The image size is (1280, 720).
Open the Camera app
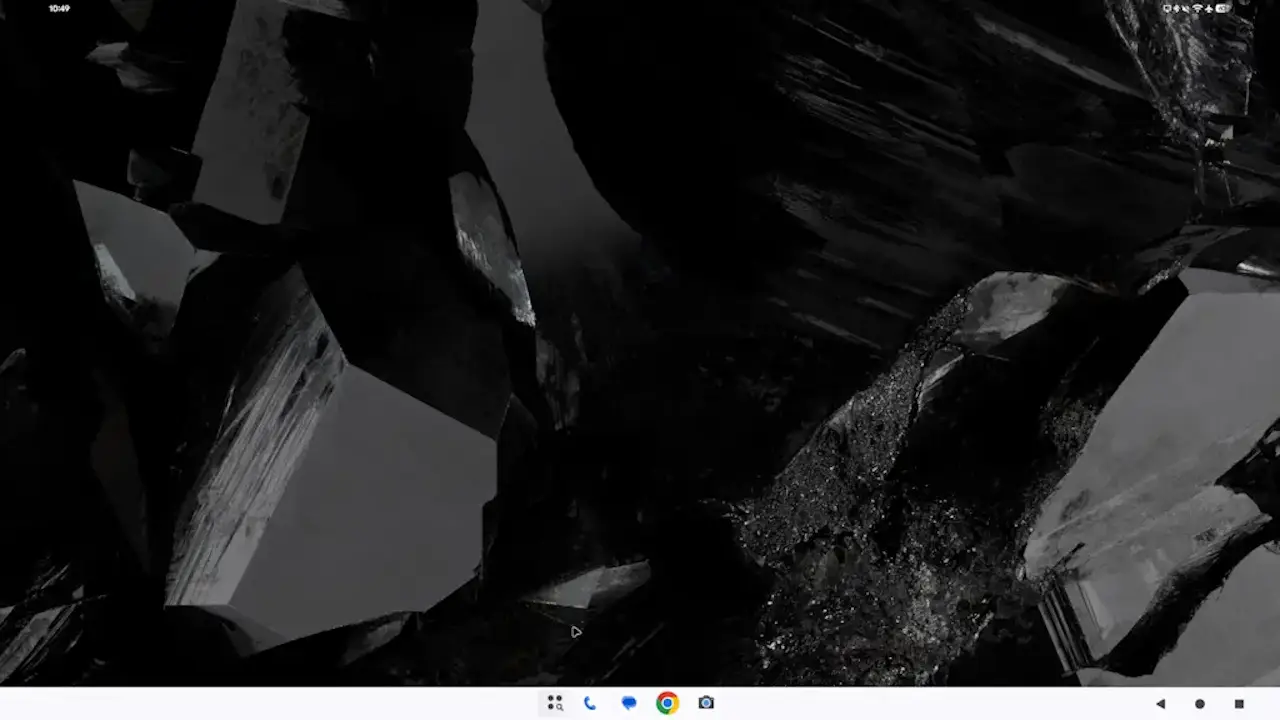706,703
